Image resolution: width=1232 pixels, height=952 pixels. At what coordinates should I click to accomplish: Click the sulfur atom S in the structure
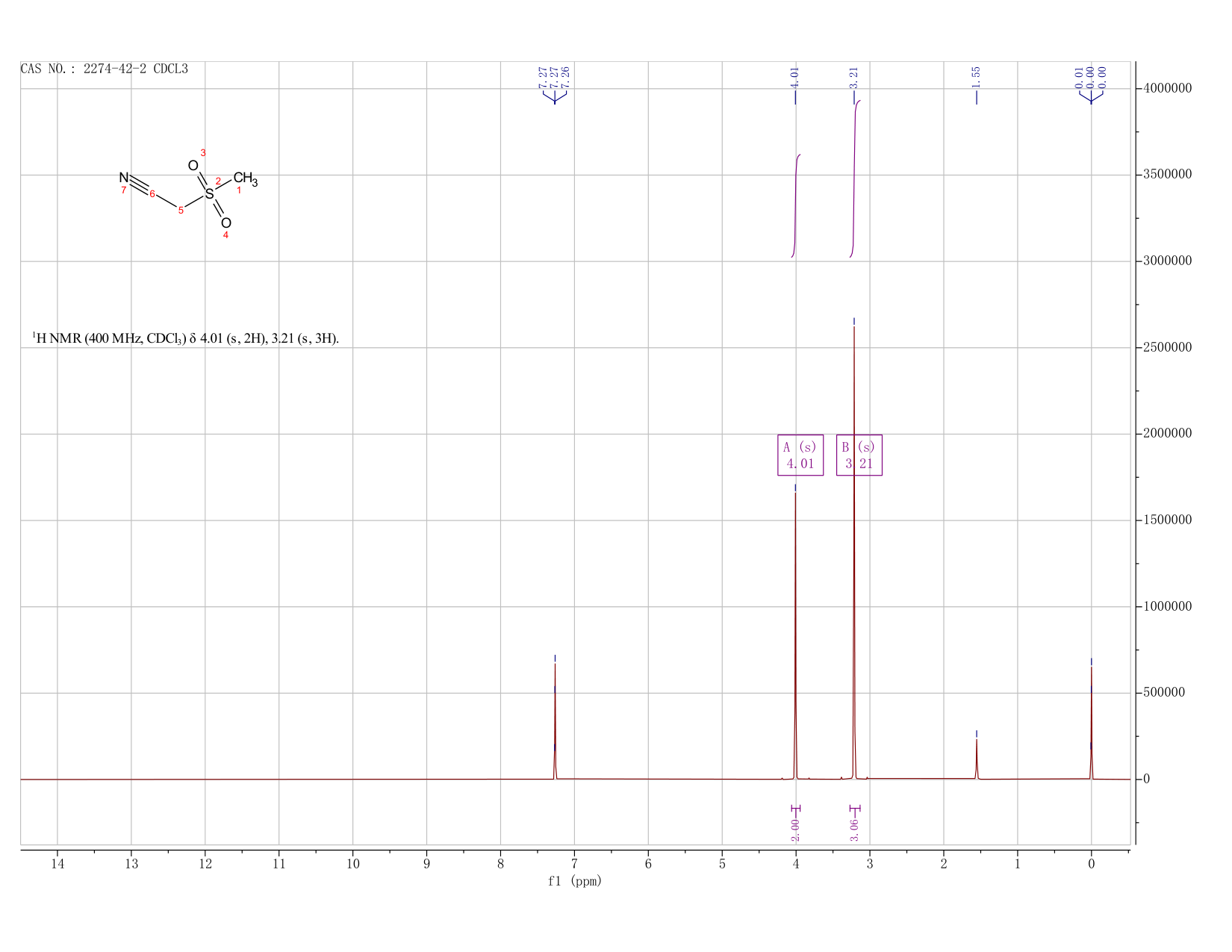coord(209,194)
